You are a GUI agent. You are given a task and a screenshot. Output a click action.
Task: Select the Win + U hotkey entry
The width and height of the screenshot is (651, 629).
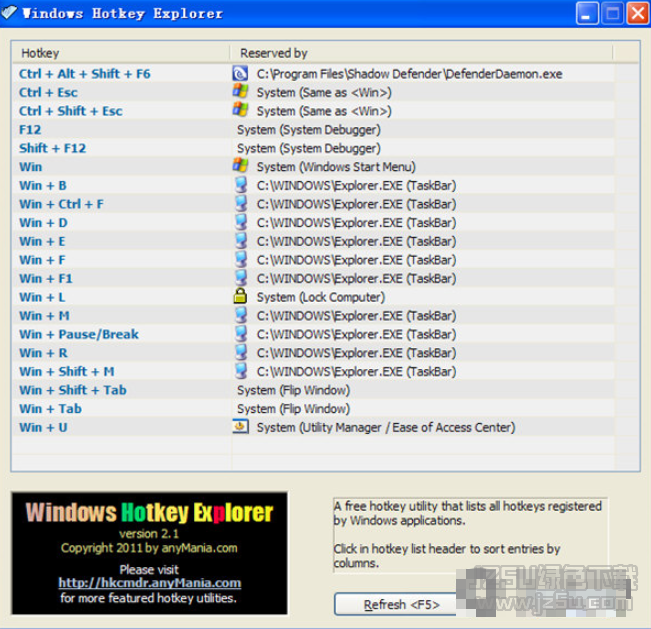point(43,428)
